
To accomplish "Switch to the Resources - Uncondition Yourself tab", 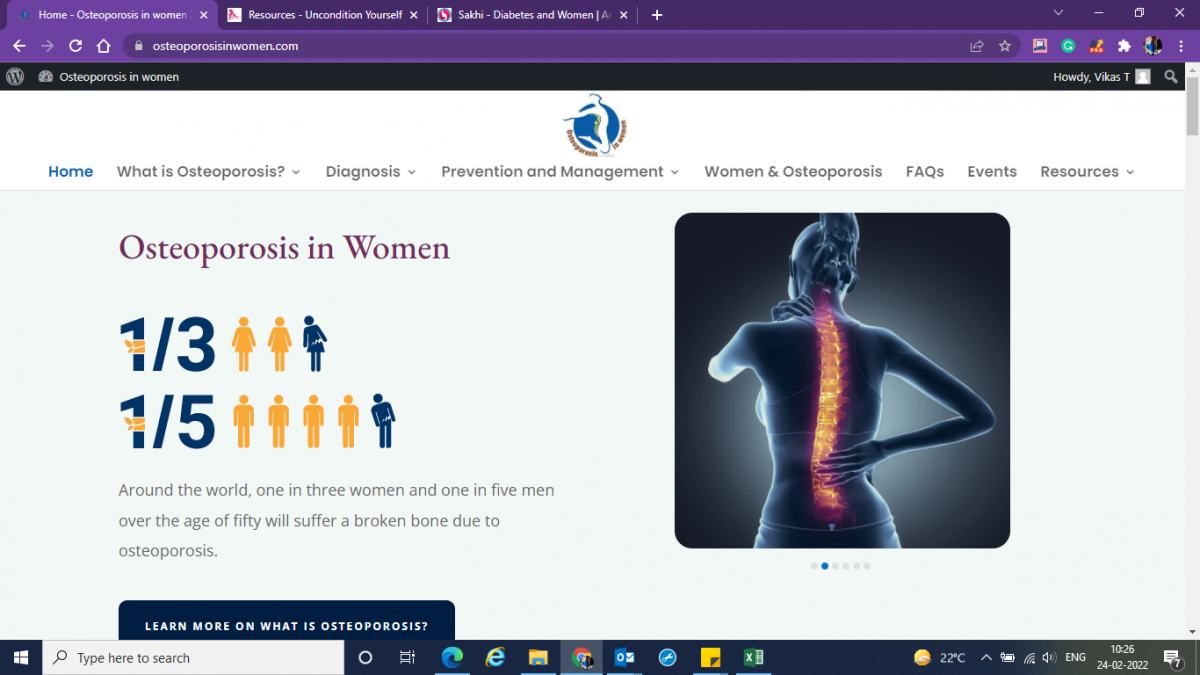I will point(316,15).
